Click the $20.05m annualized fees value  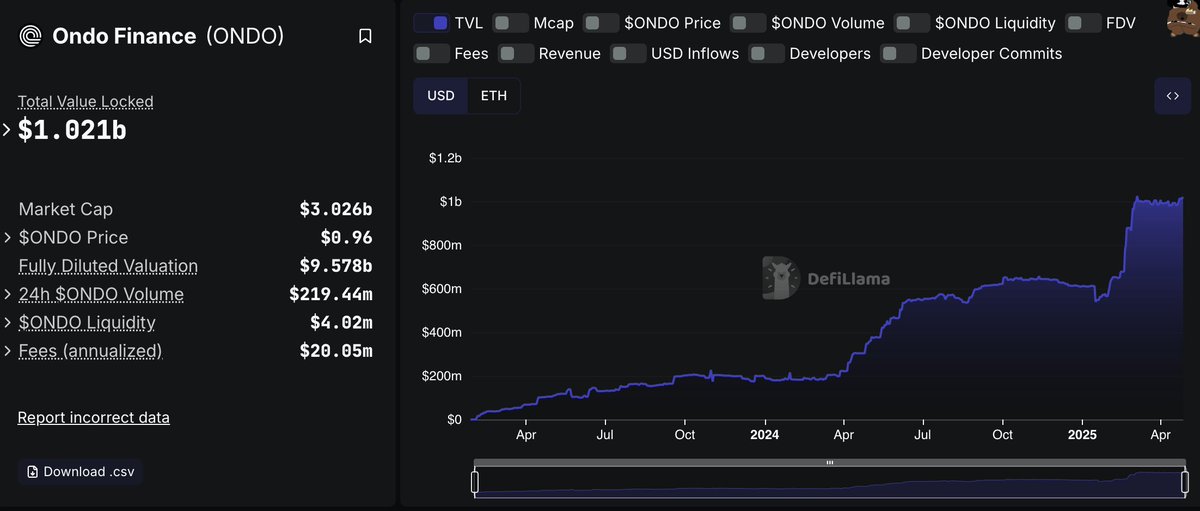click(336, 351)
